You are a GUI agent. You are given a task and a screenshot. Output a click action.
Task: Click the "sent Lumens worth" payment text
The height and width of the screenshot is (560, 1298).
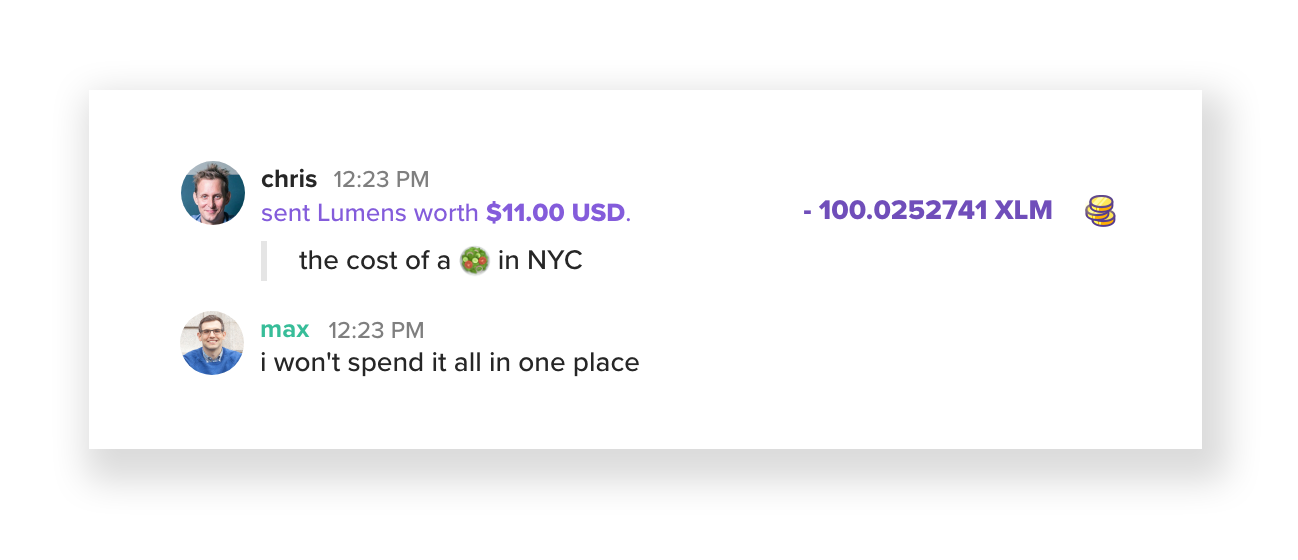[370, 213]
